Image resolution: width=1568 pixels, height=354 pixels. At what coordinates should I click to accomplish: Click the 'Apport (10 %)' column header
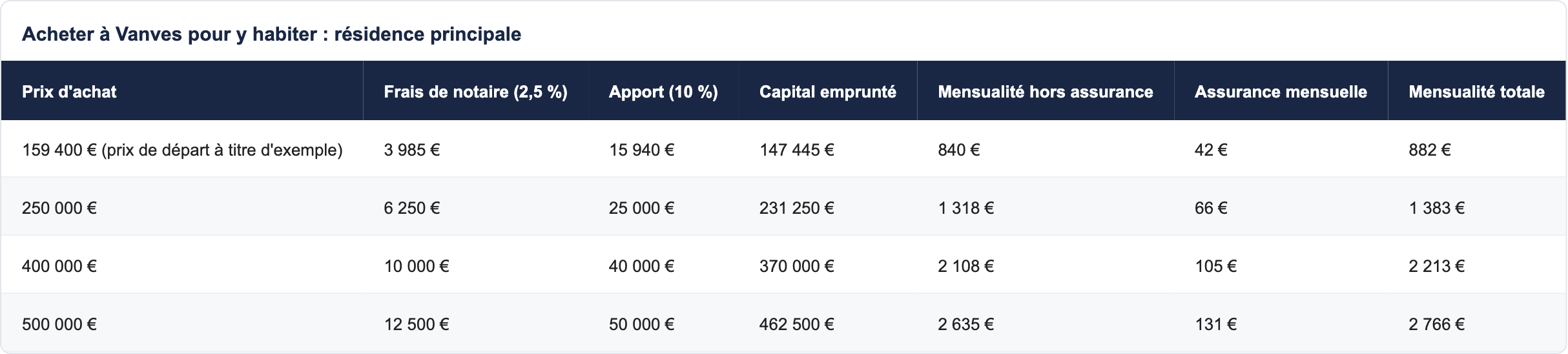(663, 91)
